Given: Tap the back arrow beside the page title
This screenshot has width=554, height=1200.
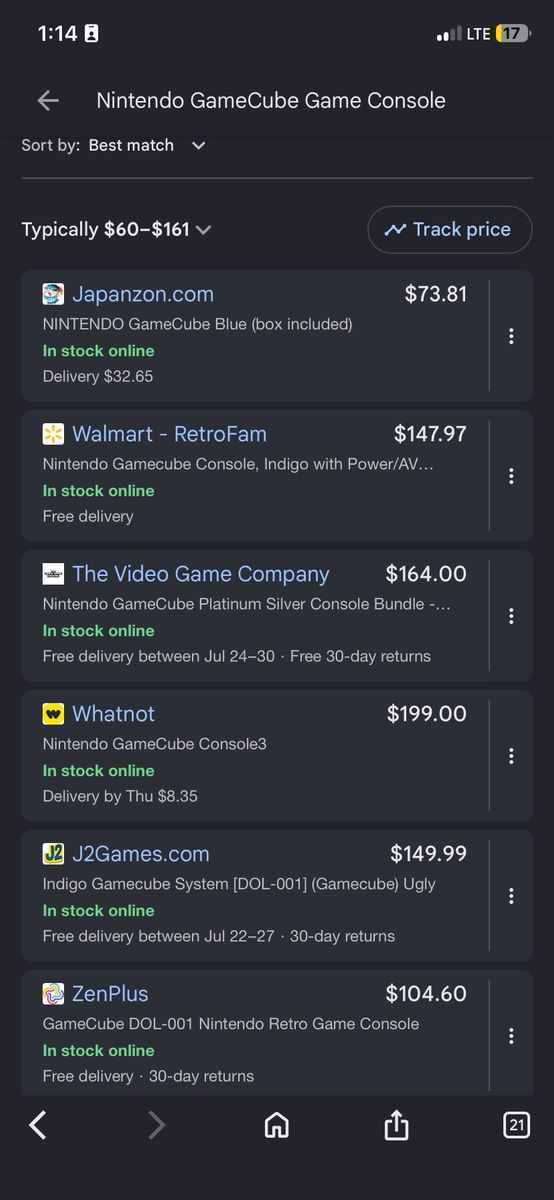Looking at the screenshot, I should [48, 100].
